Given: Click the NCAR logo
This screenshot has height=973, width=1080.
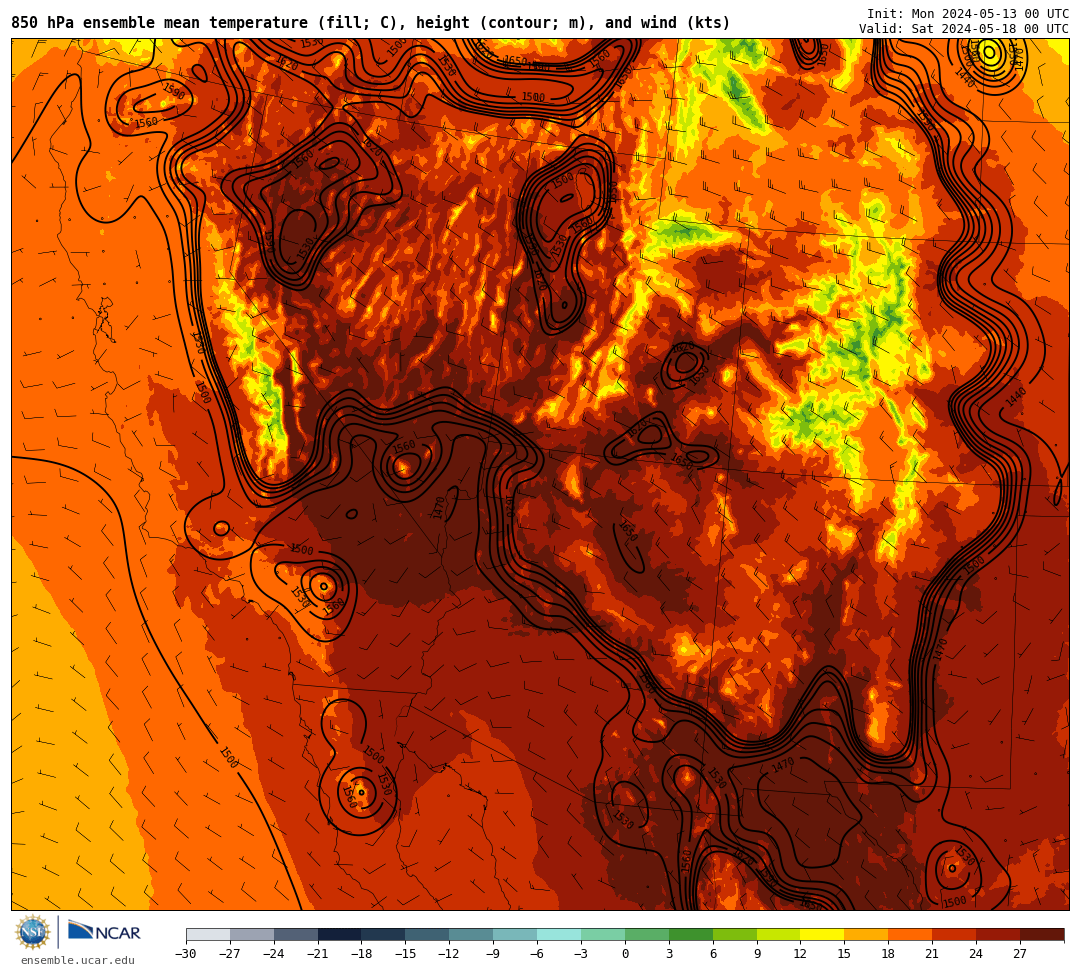Looking at the screenshot, I should coord(104,932).
